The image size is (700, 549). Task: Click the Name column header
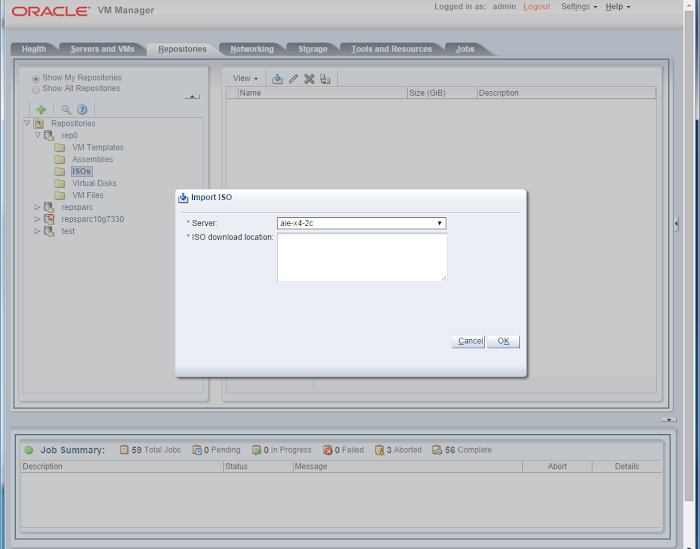(322, 93)
